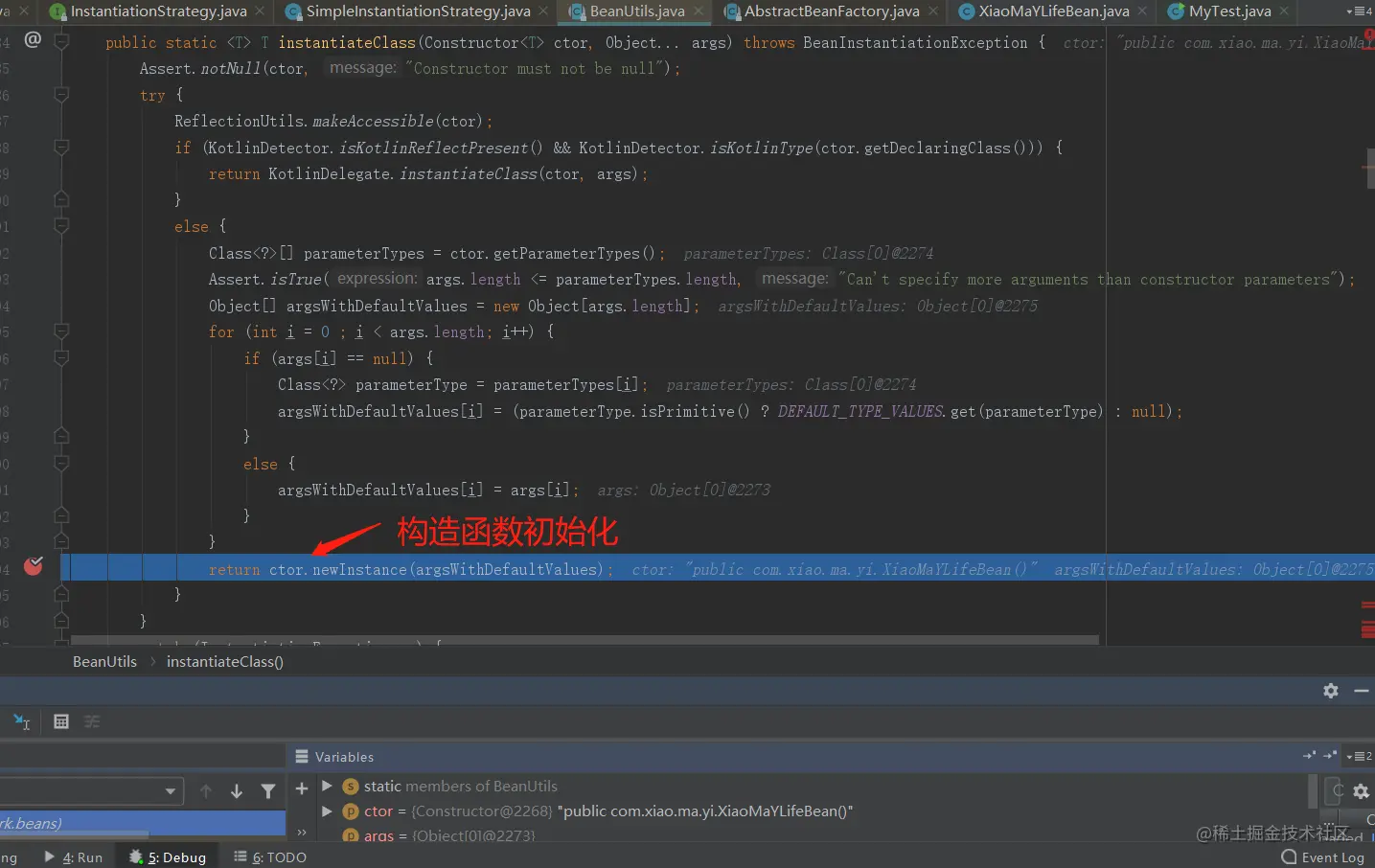Close the SimpleInstantiationStrategy.java tab

543,11
